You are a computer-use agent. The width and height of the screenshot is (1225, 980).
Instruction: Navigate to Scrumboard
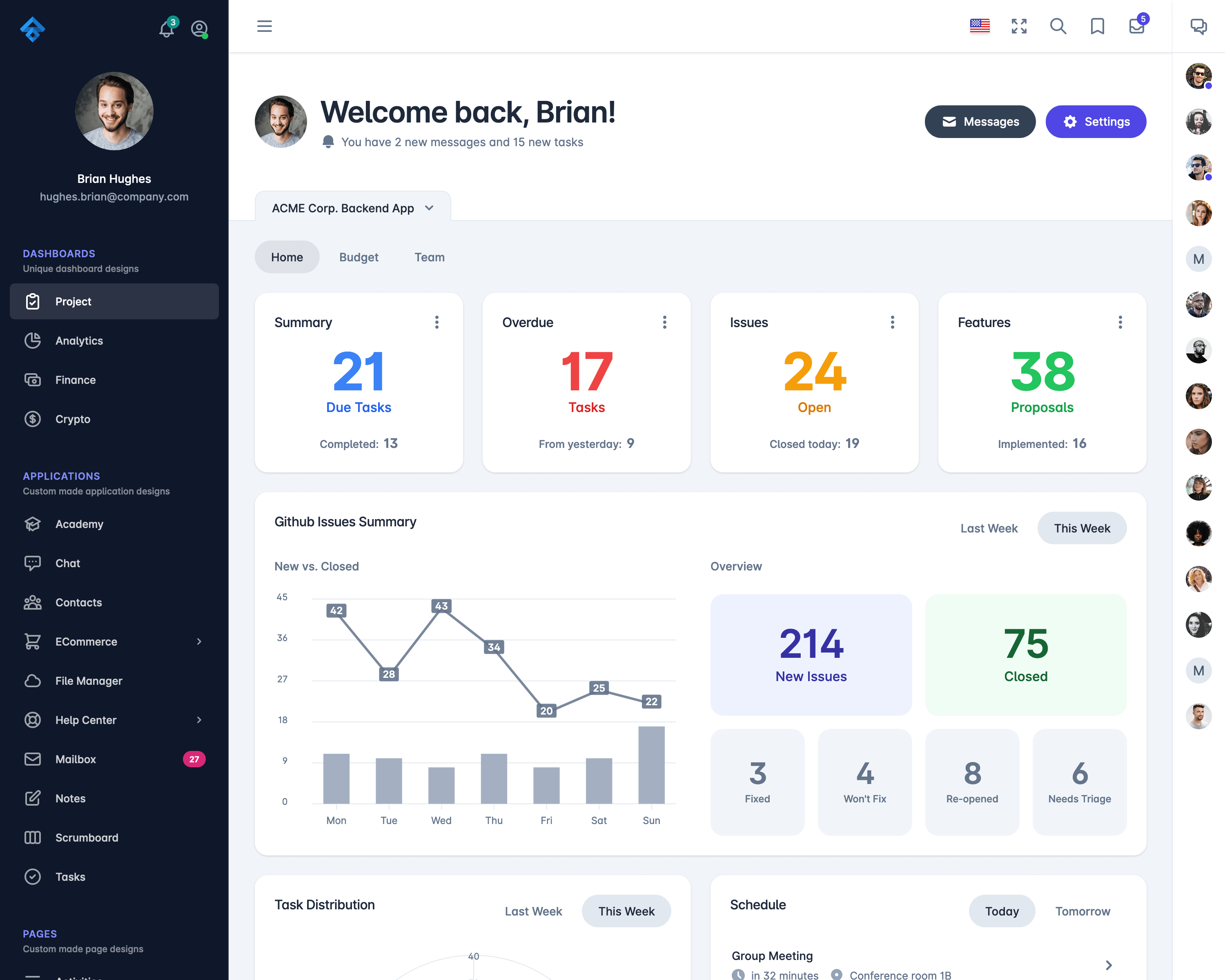[x=87, y=837]
